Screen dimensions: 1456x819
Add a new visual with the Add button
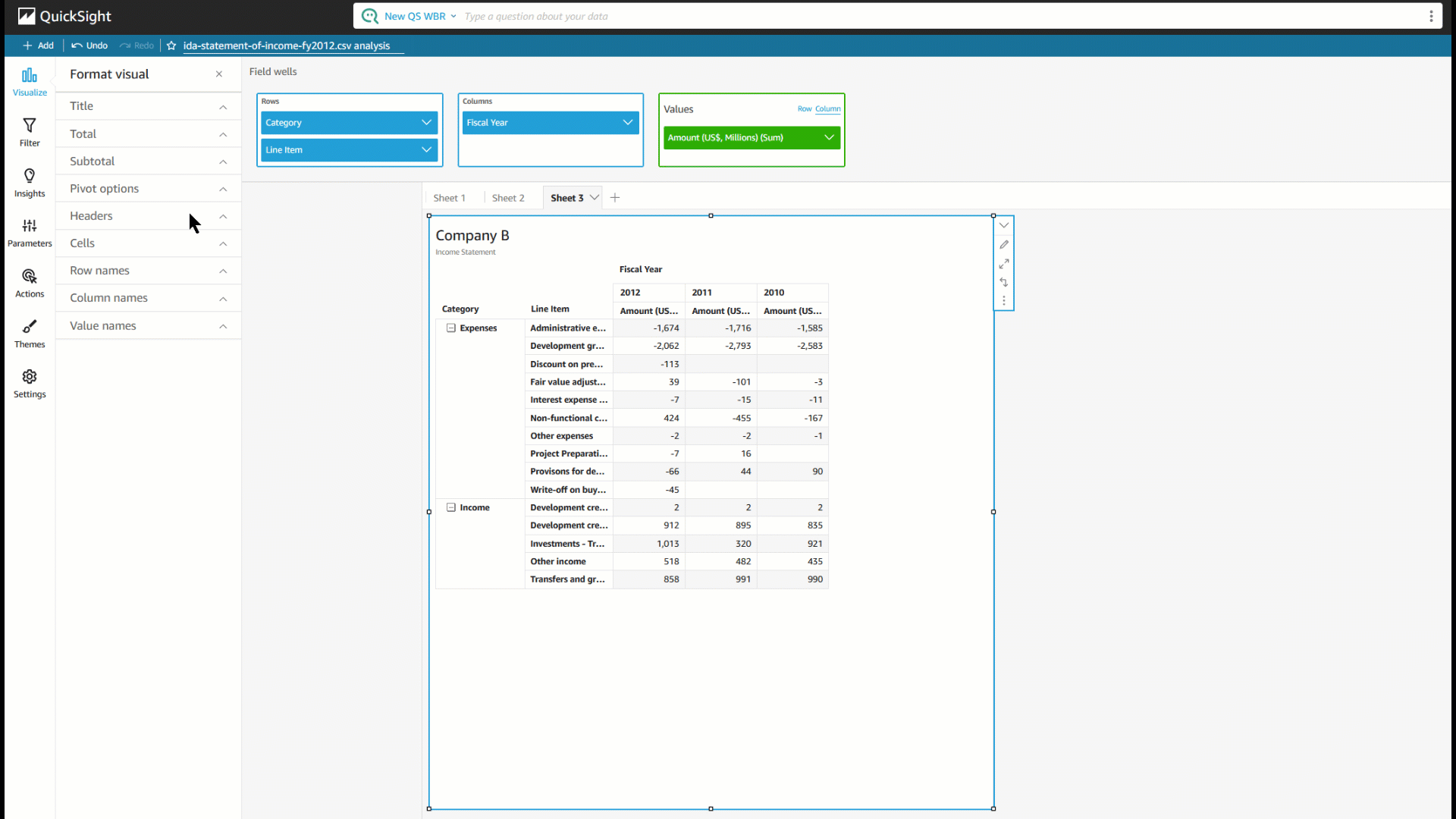click(x=38, y=45)
